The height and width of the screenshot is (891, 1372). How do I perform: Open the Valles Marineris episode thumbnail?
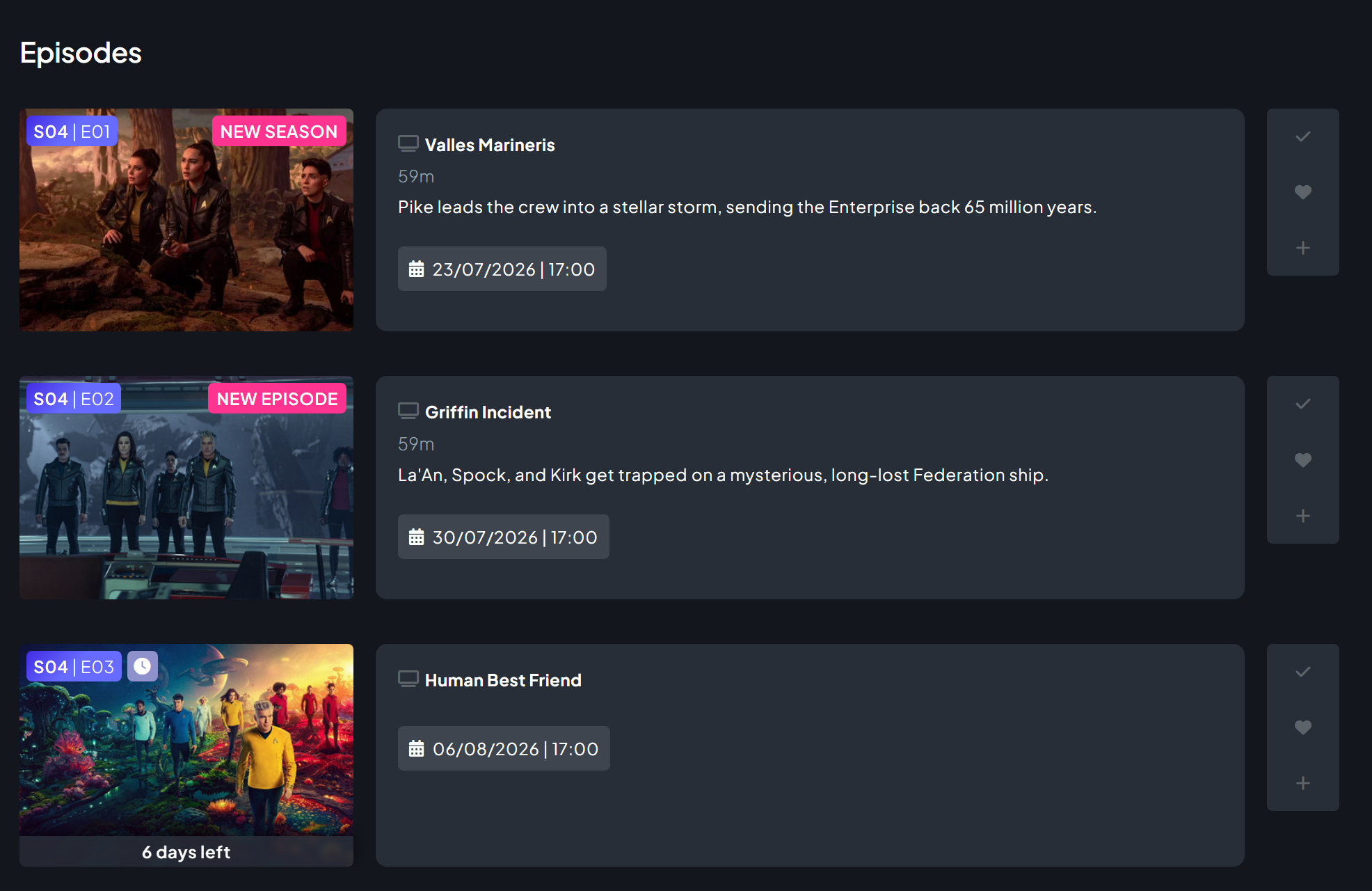[186, 220]
